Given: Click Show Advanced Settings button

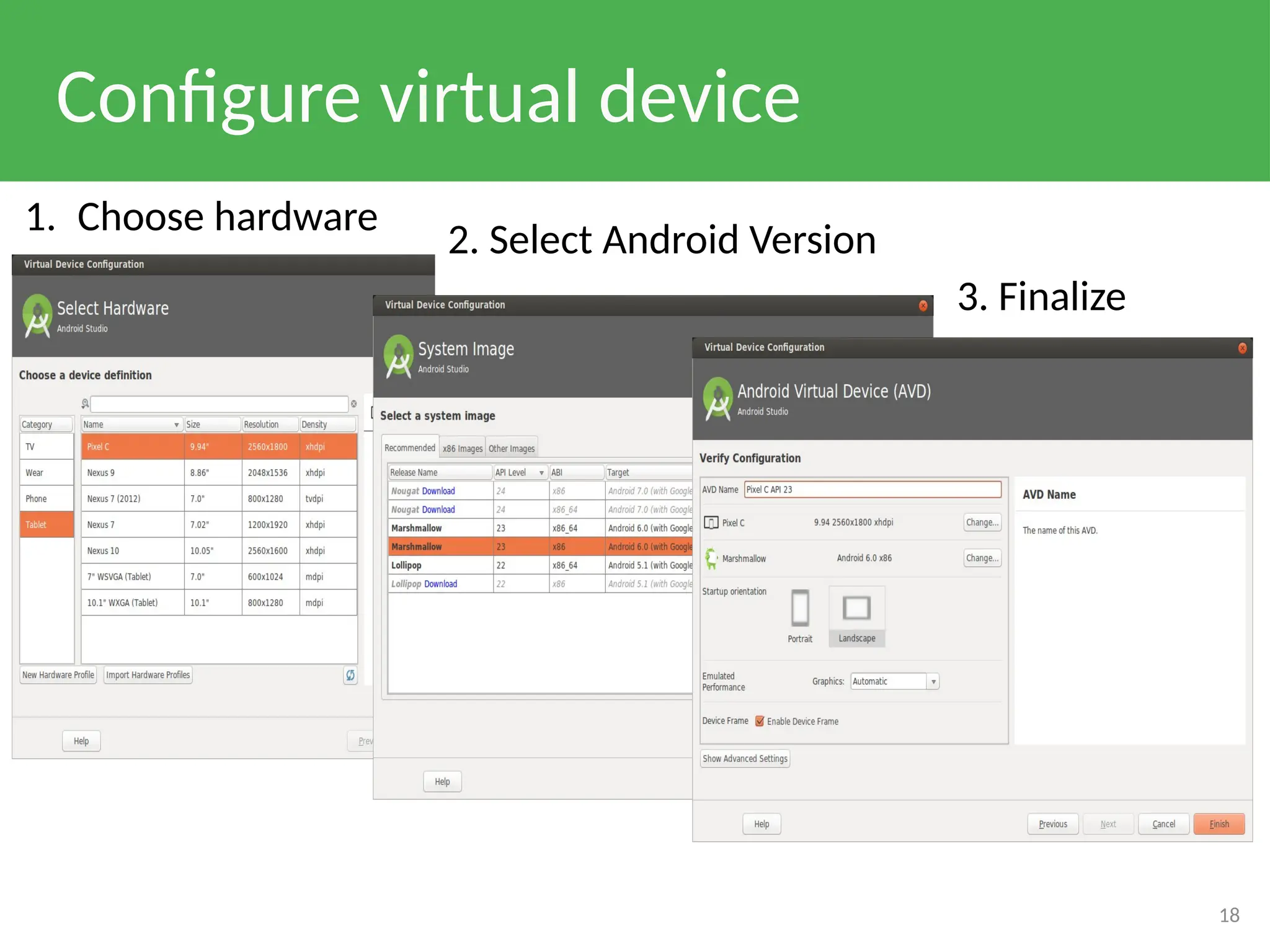Looking at the screenshot, I should [x=745, y=759].
